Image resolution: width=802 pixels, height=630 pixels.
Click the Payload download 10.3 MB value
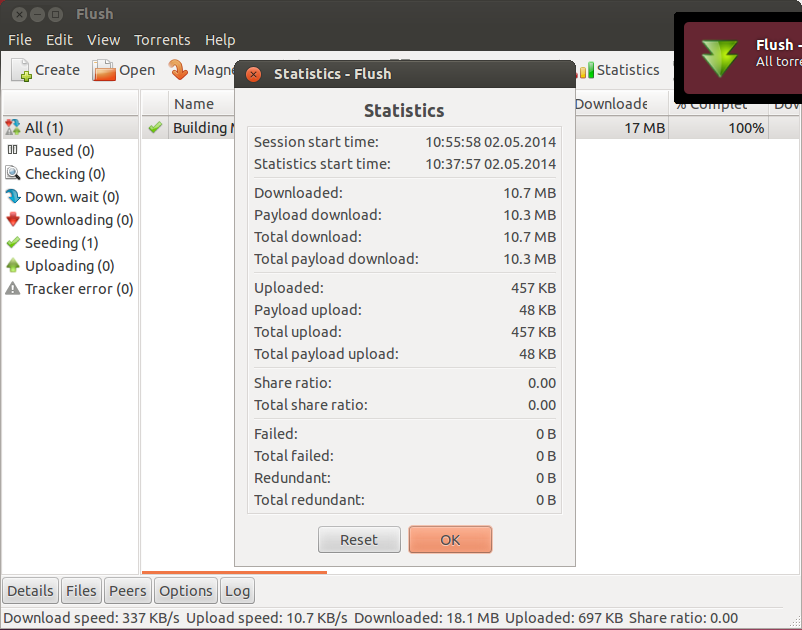[x=529, y=215]
